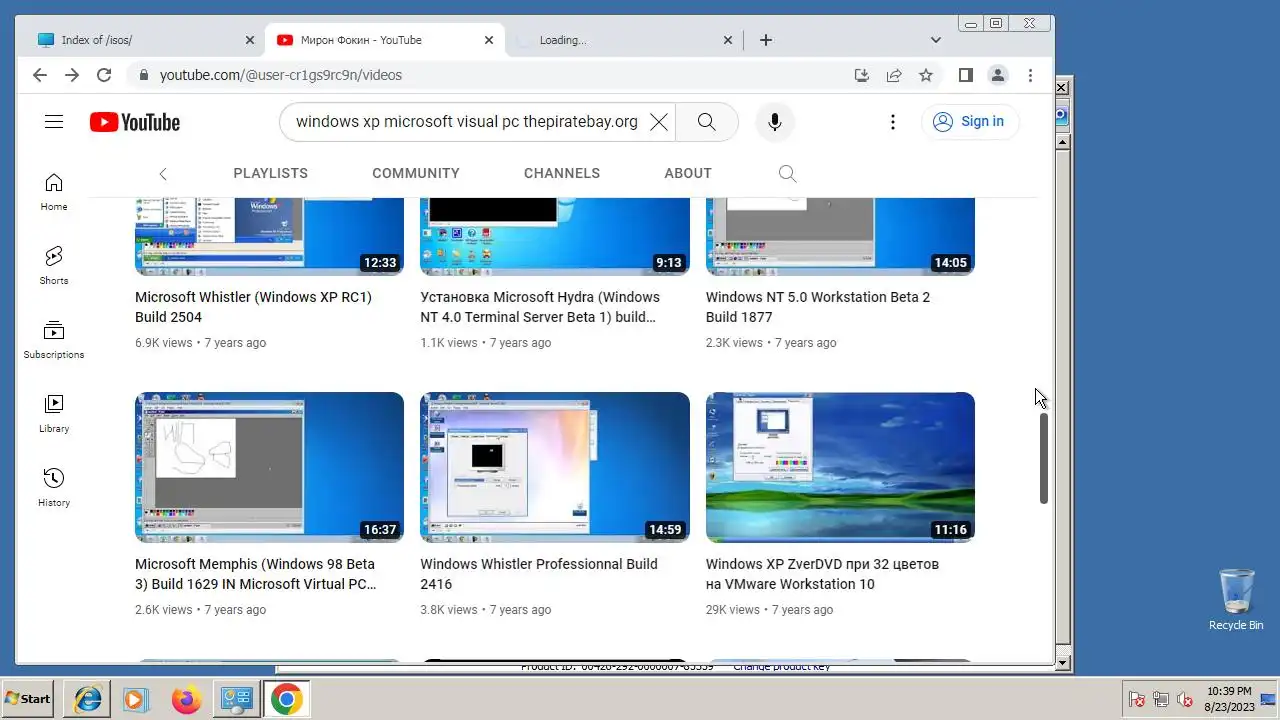Open the YouTube hamburger guide menu
Viewport: 1280px width, 720px height.
pos(54,122)
